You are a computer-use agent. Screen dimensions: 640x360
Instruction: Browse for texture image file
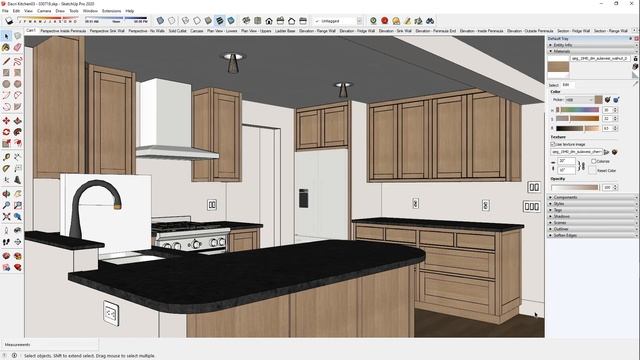[607, 152]
